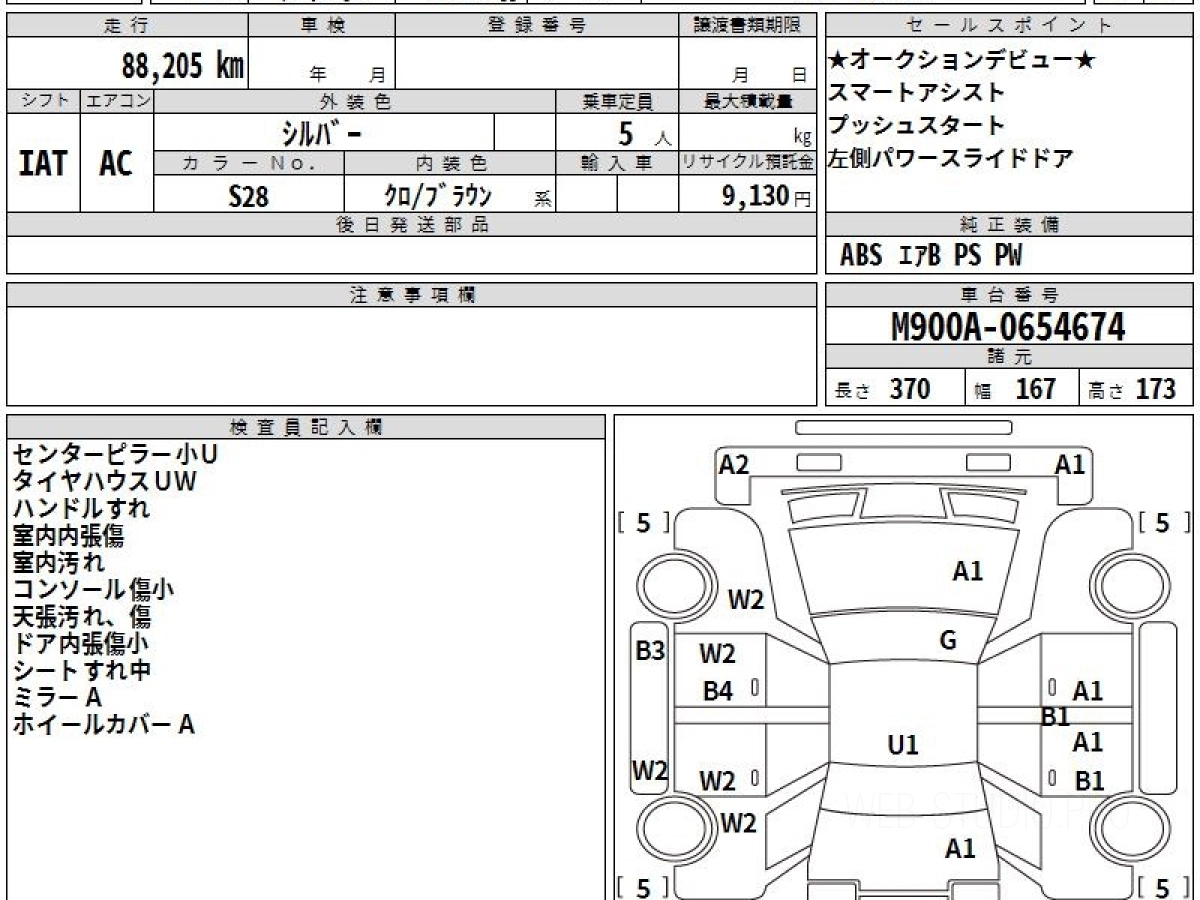Click the inspector note ホイールカバー A
This screenshot has height=900, width=1200.
tap(103, 724)
